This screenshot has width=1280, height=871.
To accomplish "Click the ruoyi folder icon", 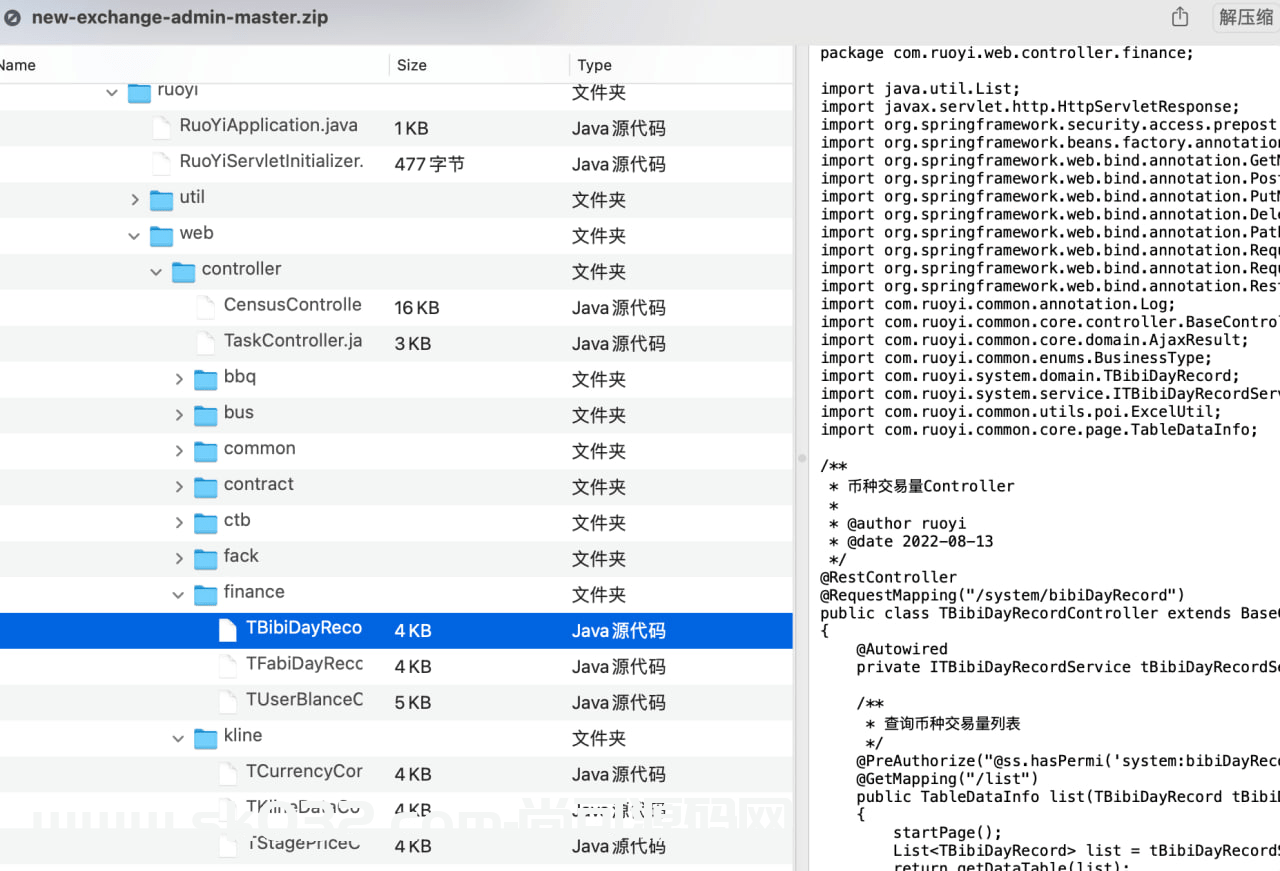I will click(x=139, y=92).
